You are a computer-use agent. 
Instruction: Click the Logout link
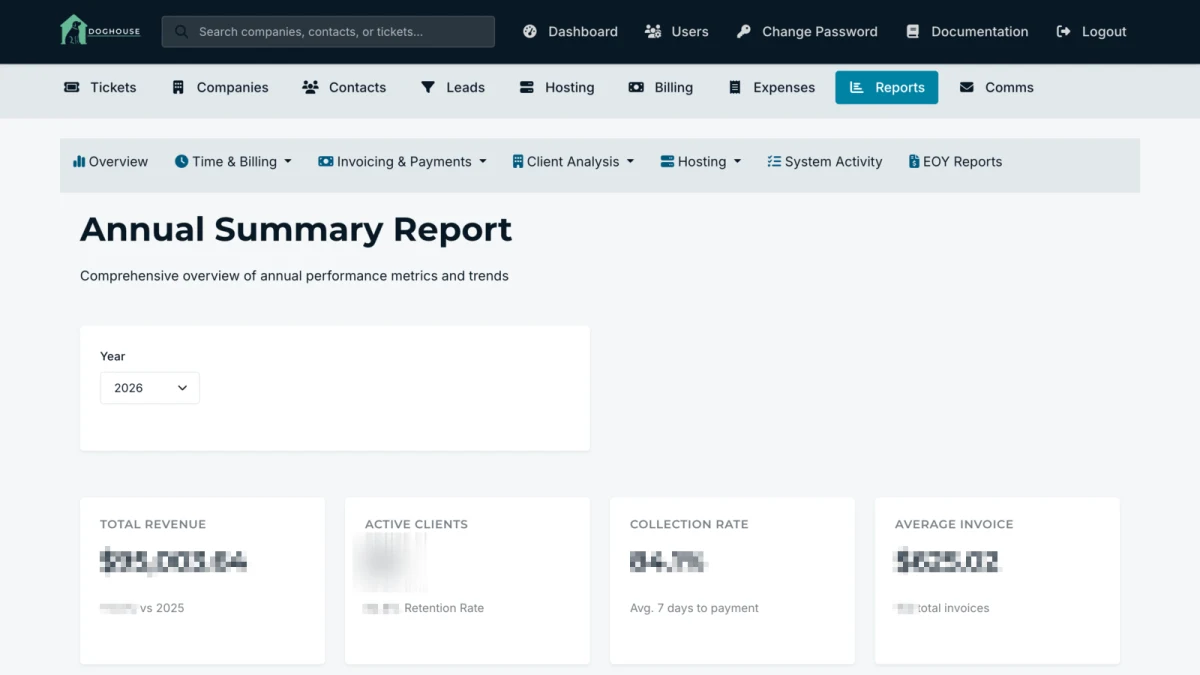pyautogui.click(x=1091, y=32)
